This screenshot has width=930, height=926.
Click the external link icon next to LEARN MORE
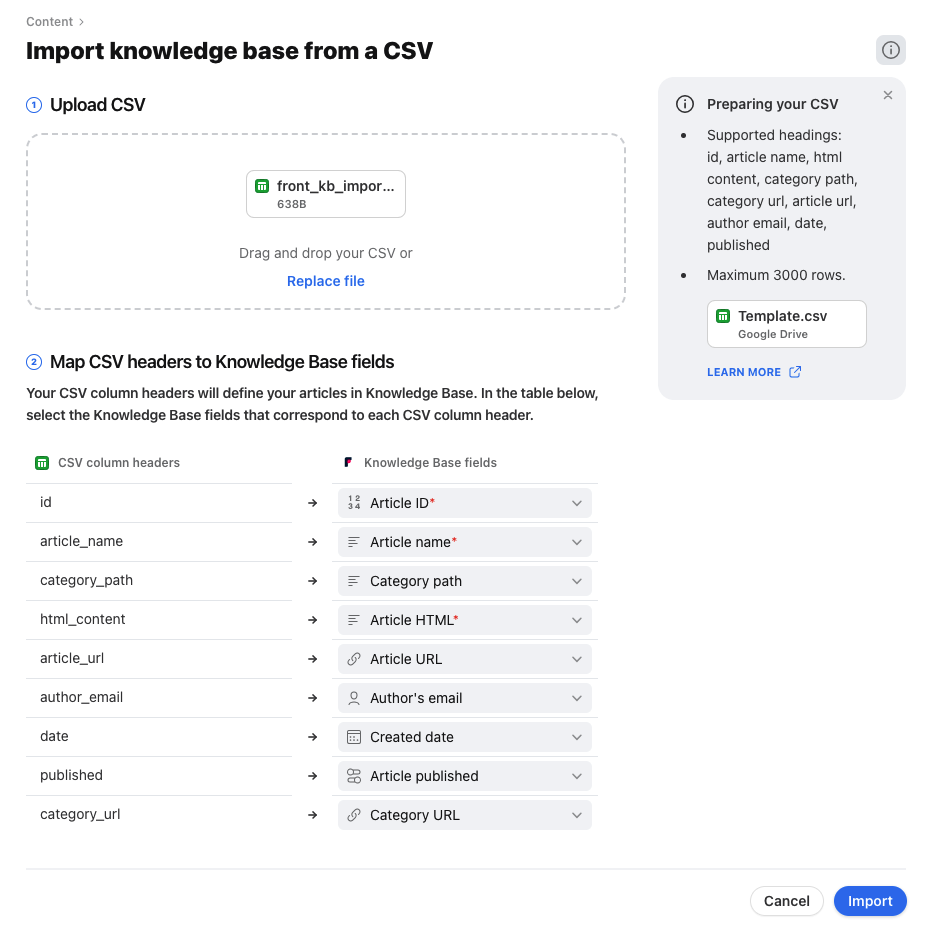point(795,371)
